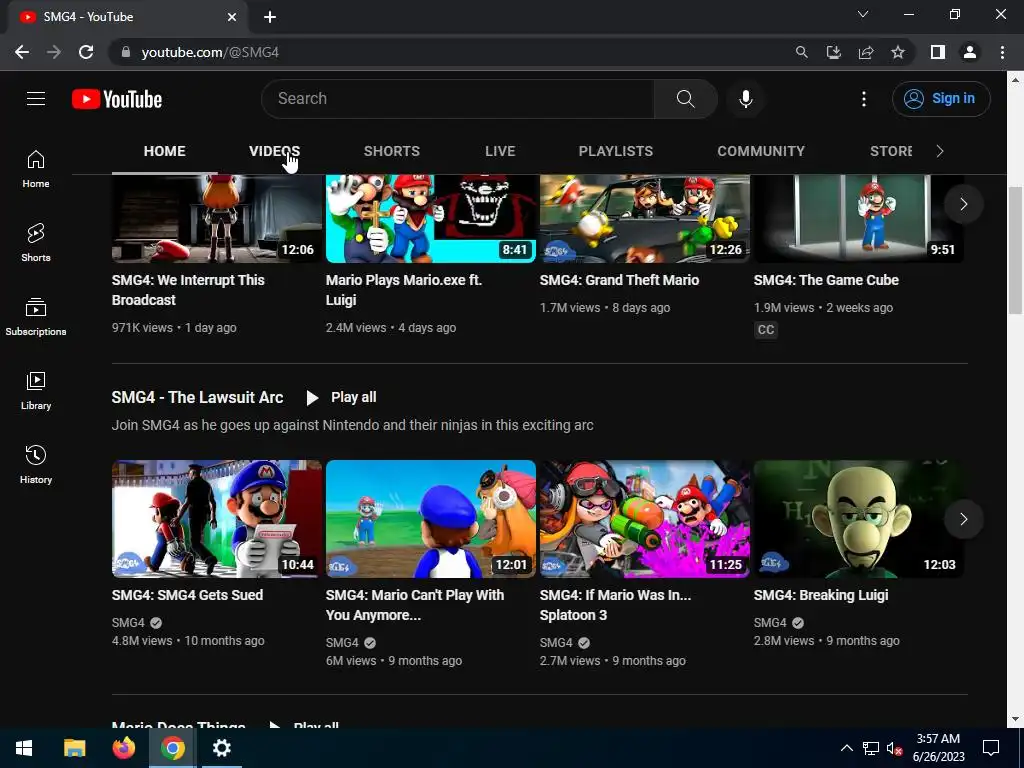The width and height of the screenshot is (1024, 768).
Task: Switch to the VIDEOS tab
Action: [274, 152]
